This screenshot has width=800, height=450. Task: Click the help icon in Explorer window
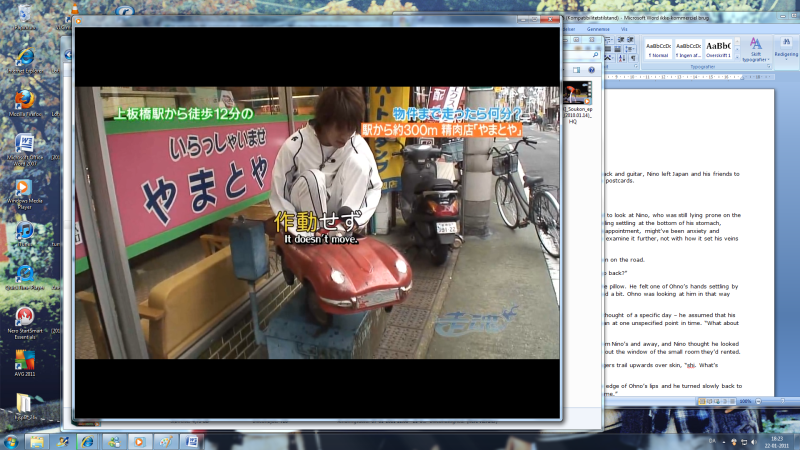pos(591,70)
